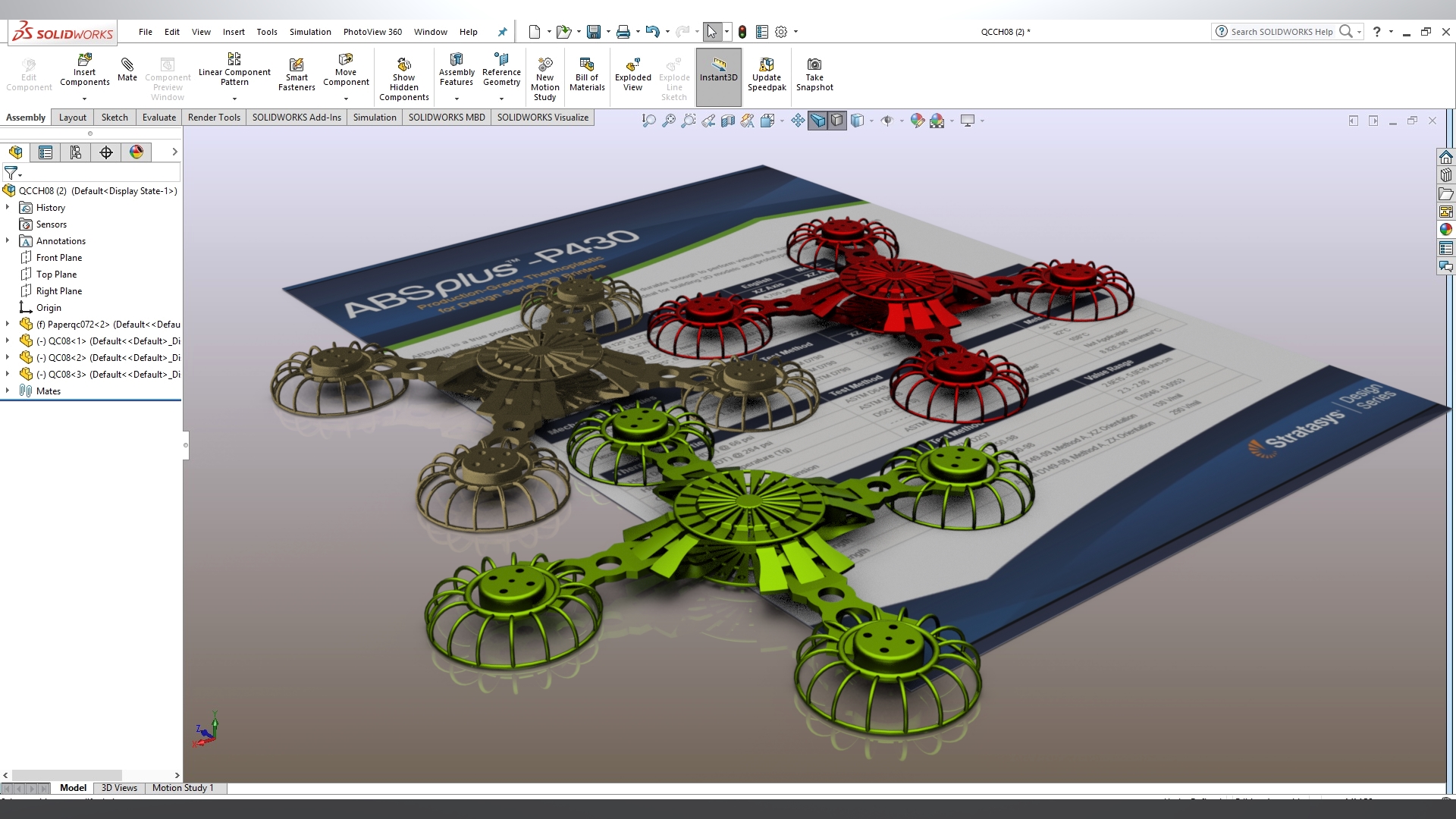Viewport: 1456px width, 819px height.
Task: Click the feature tree horizontal scrollbar
Action: (67, 775)
